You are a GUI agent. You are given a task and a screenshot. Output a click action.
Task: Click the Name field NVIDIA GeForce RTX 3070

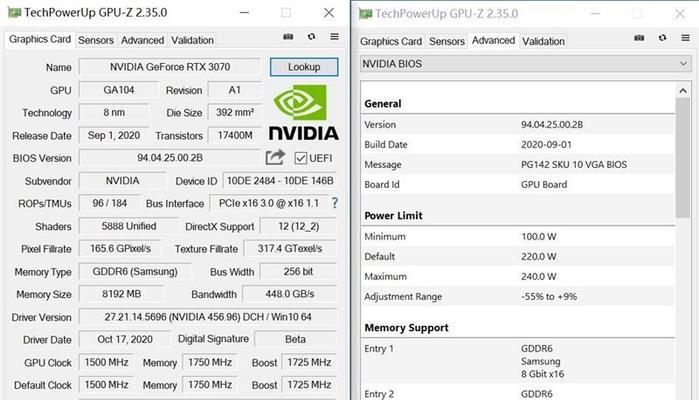(x=170, y=67)
